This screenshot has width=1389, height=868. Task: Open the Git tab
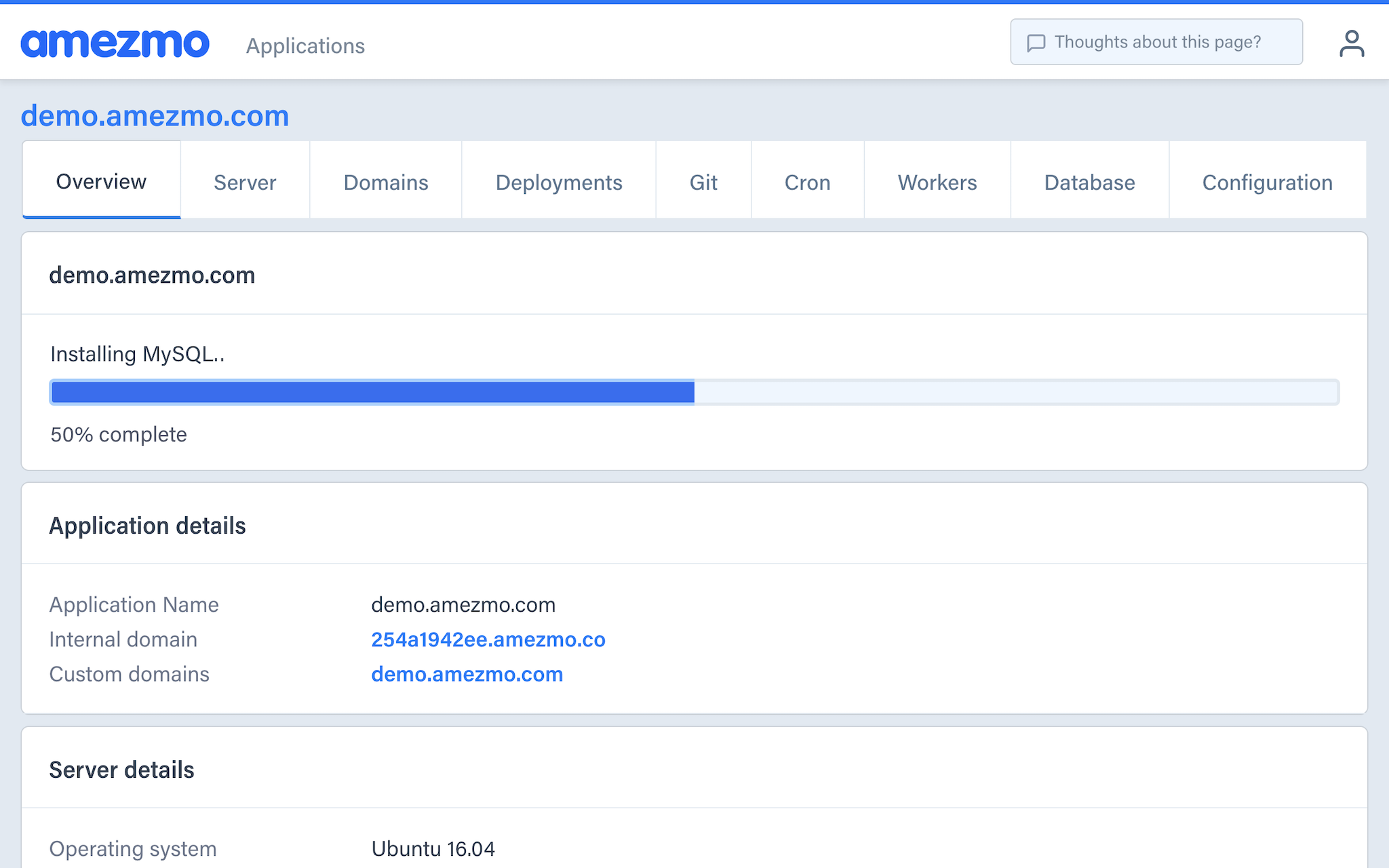pos(703,182)
